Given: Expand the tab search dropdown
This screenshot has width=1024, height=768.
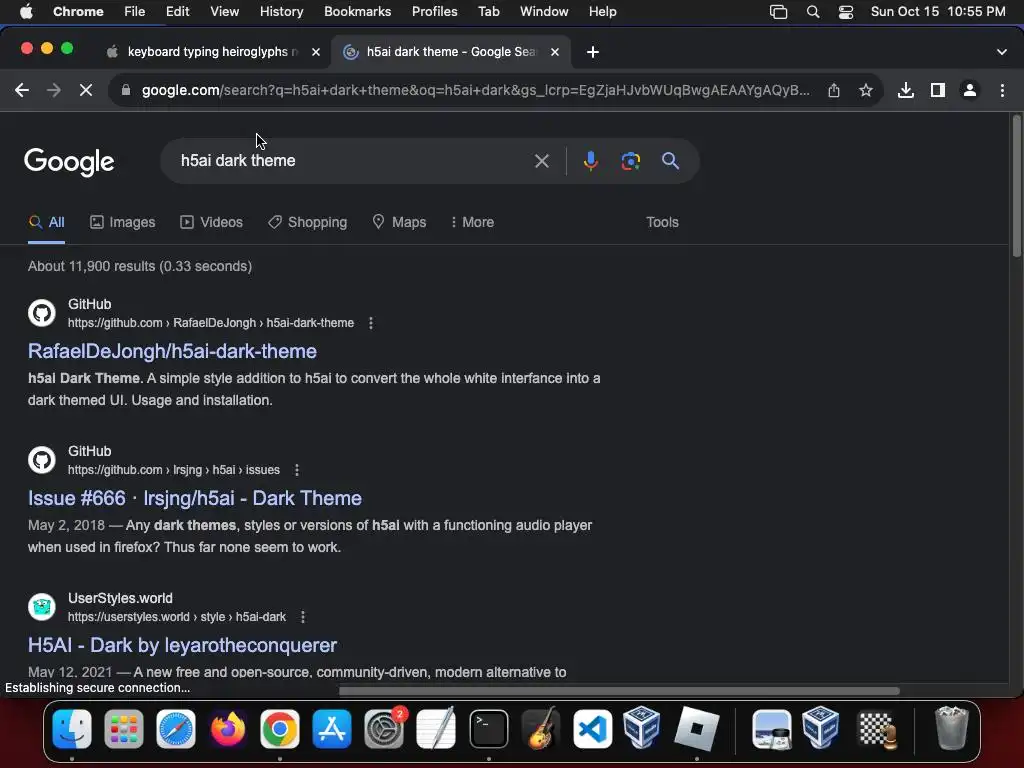Looking at the screenshot, I should point(1002,52).
